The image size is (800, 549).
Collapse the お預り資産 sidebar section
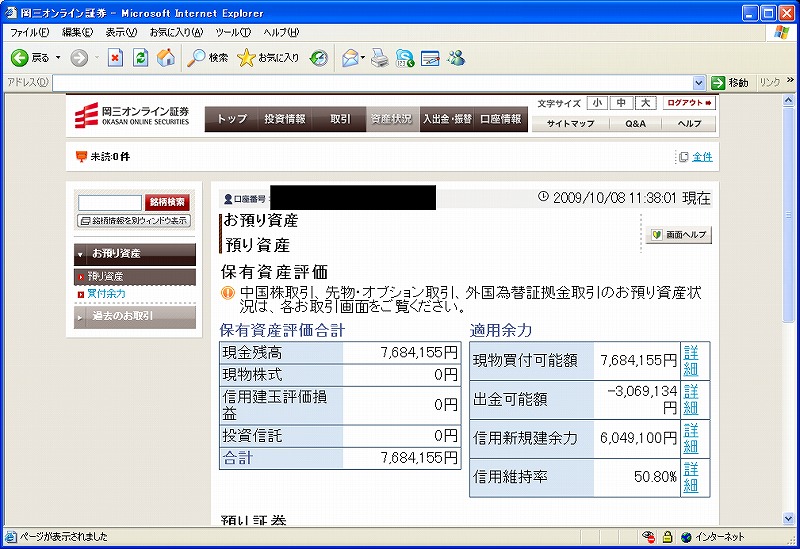pos(135,254)
